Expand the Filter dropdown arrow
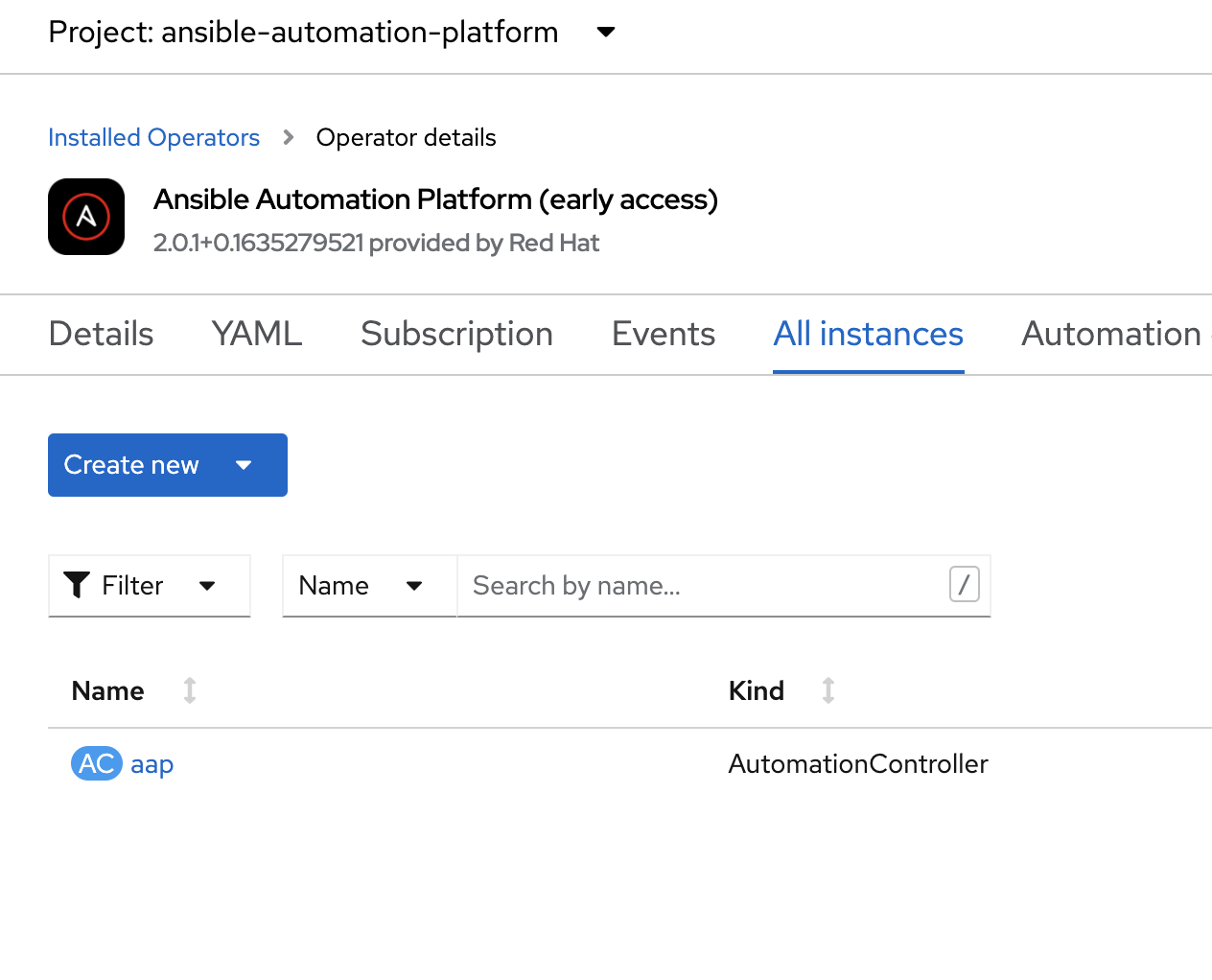The image size is (1212, 980). click(x=207, y=586)
